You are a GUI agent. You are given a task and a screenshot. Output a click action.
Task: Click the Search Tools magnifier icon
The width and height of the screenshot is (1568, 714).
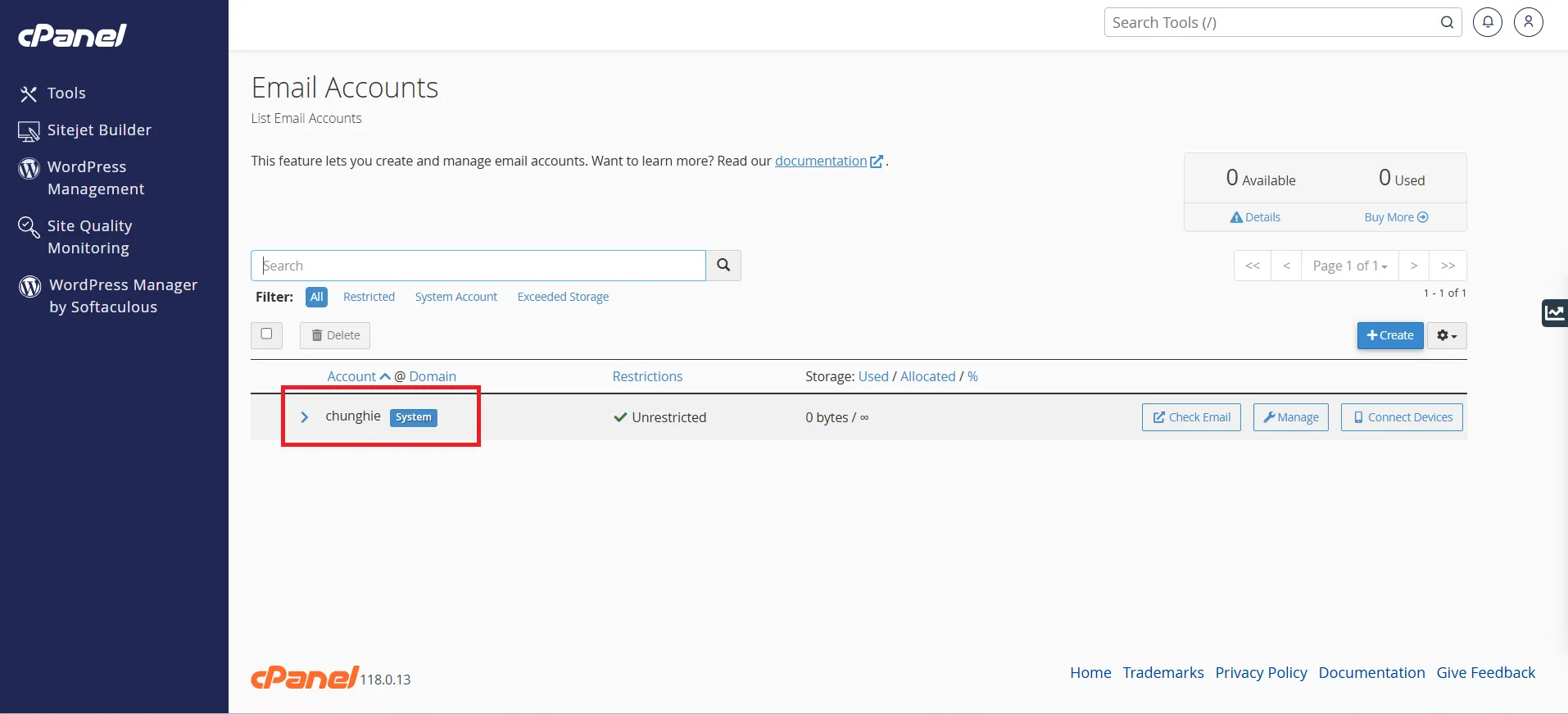click(x=1447, y=23)
